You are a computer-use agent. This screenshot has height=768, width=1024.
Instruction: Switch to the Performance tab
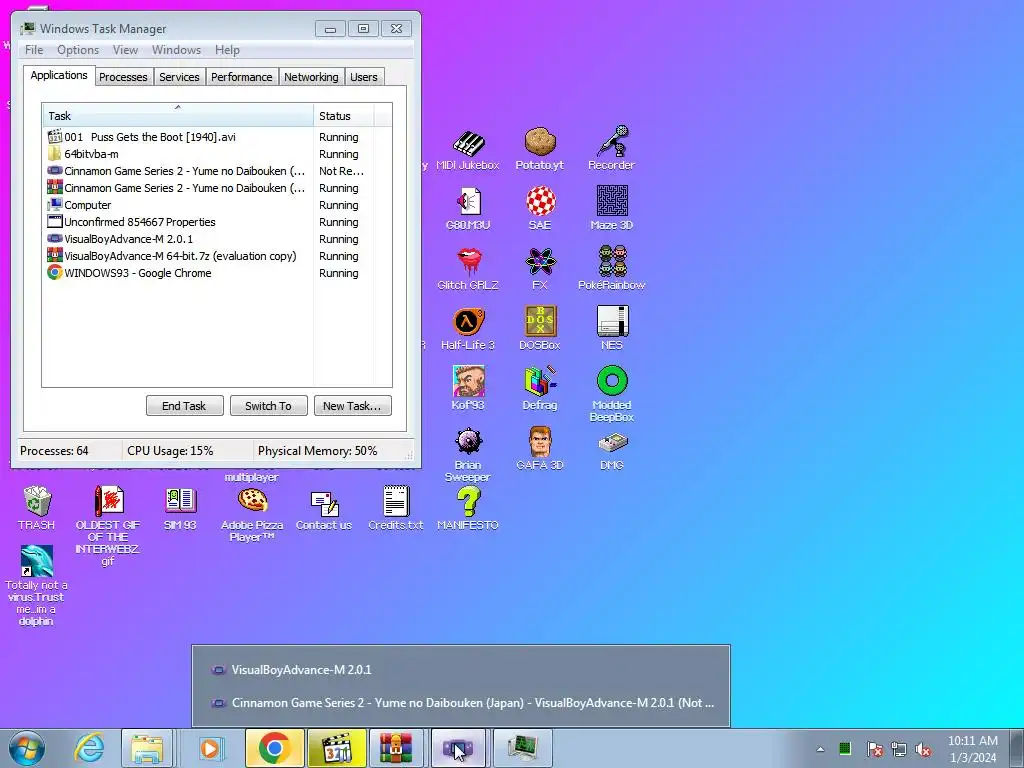click(x=242, y=76)
